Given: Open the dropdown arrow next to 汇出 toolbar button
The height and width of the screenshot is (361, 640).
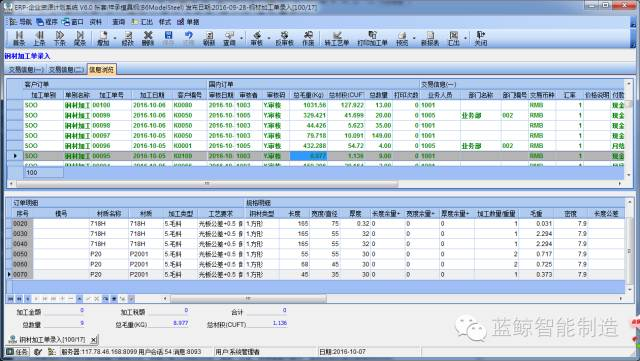Looking at the screenshot, I should pyautogui.click(x=465, y=38).
